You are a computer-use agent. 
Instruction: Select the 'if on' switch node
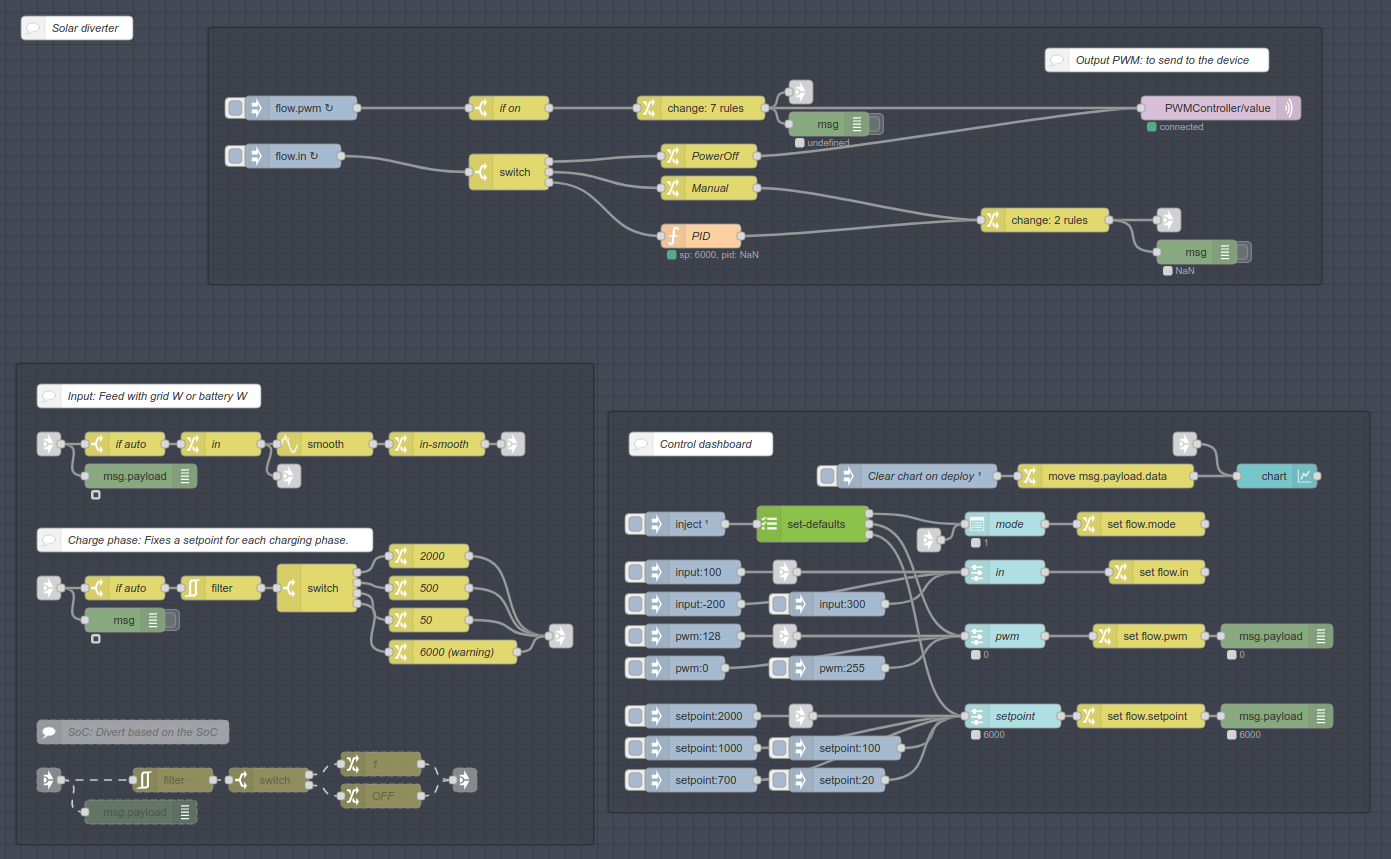click(x=509, y=108)
